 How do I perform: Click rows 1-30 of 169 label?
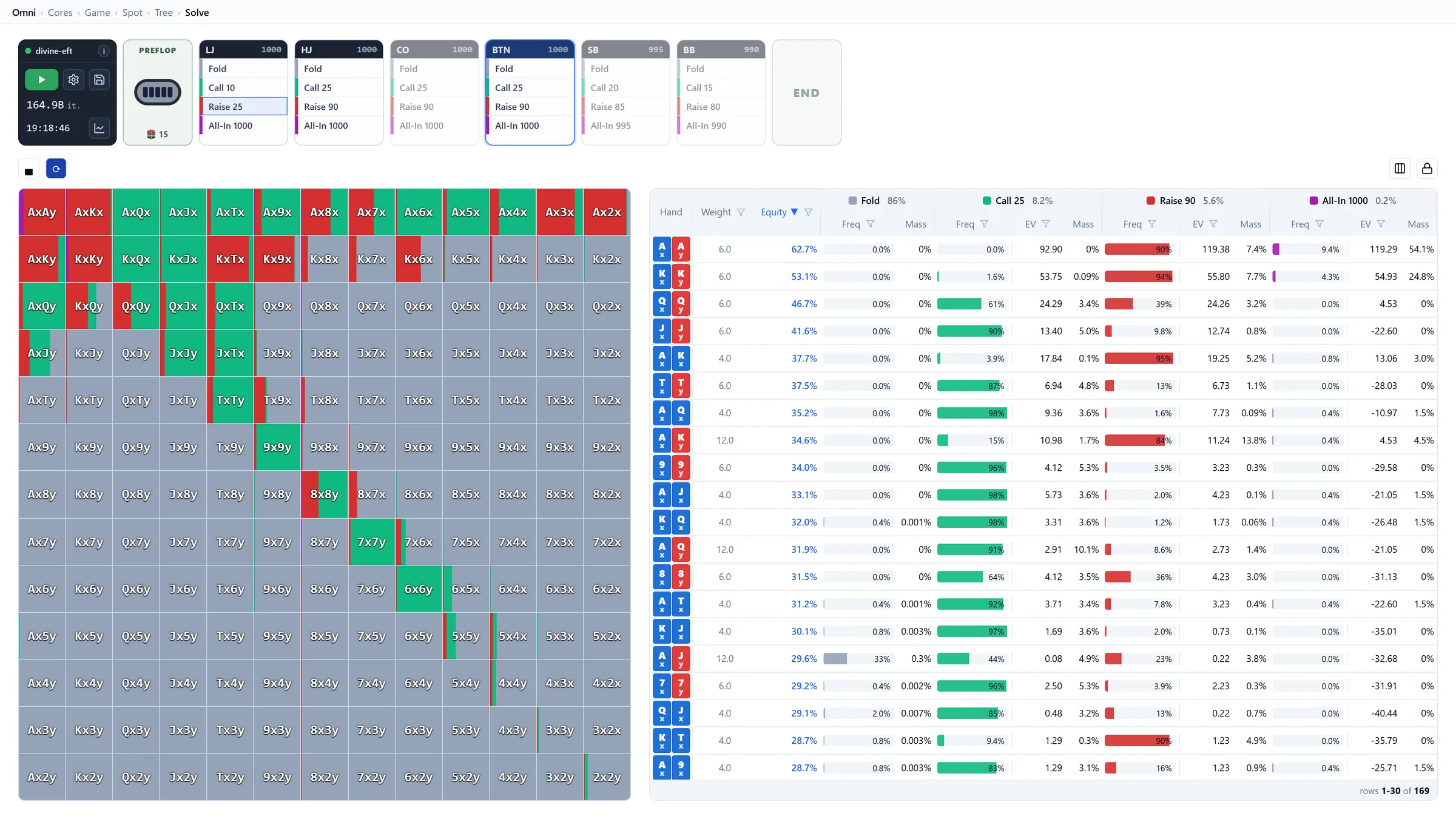[1394, 790]
